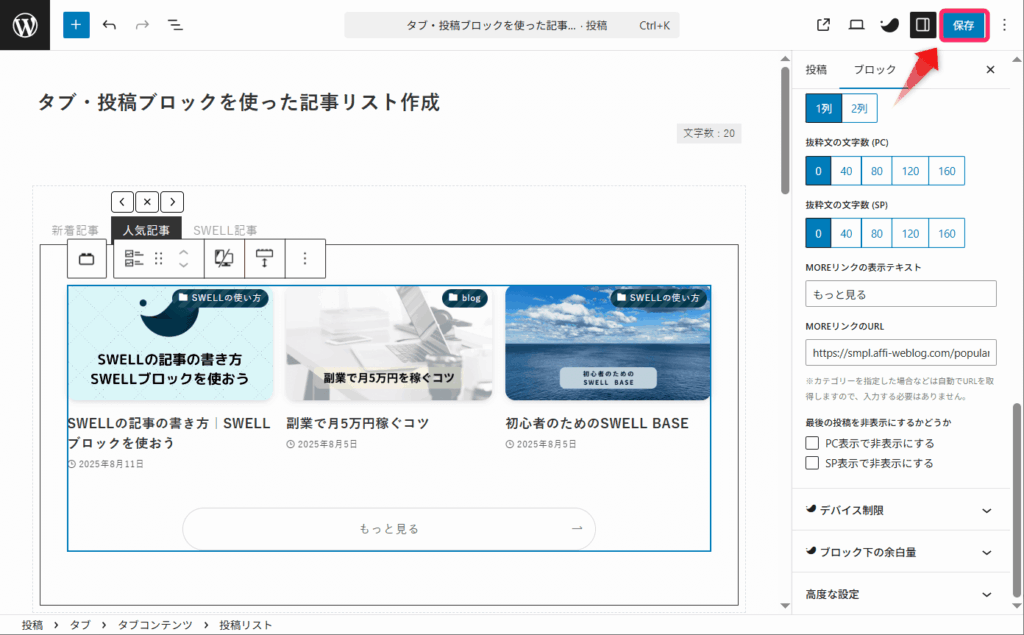Viewport: 1024px width, 635px height.
Task: Set SP excerpt length to 120
Action: [x=910, y=233]
